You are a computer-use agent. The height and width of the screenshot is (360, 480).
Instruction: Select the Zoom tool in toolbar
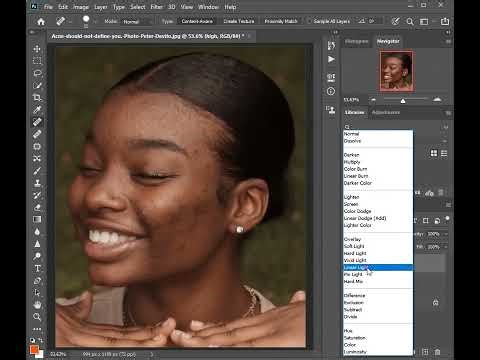(37, 317)
